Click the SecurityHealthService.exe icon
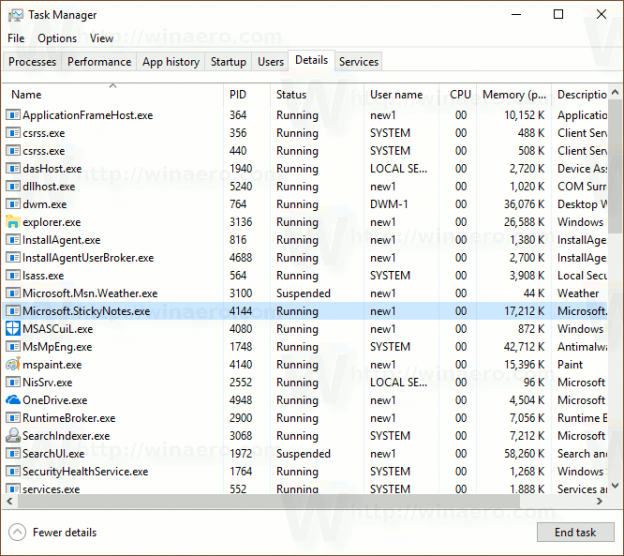The height and width of the screenshot is (556, 624). click(13, 471)
